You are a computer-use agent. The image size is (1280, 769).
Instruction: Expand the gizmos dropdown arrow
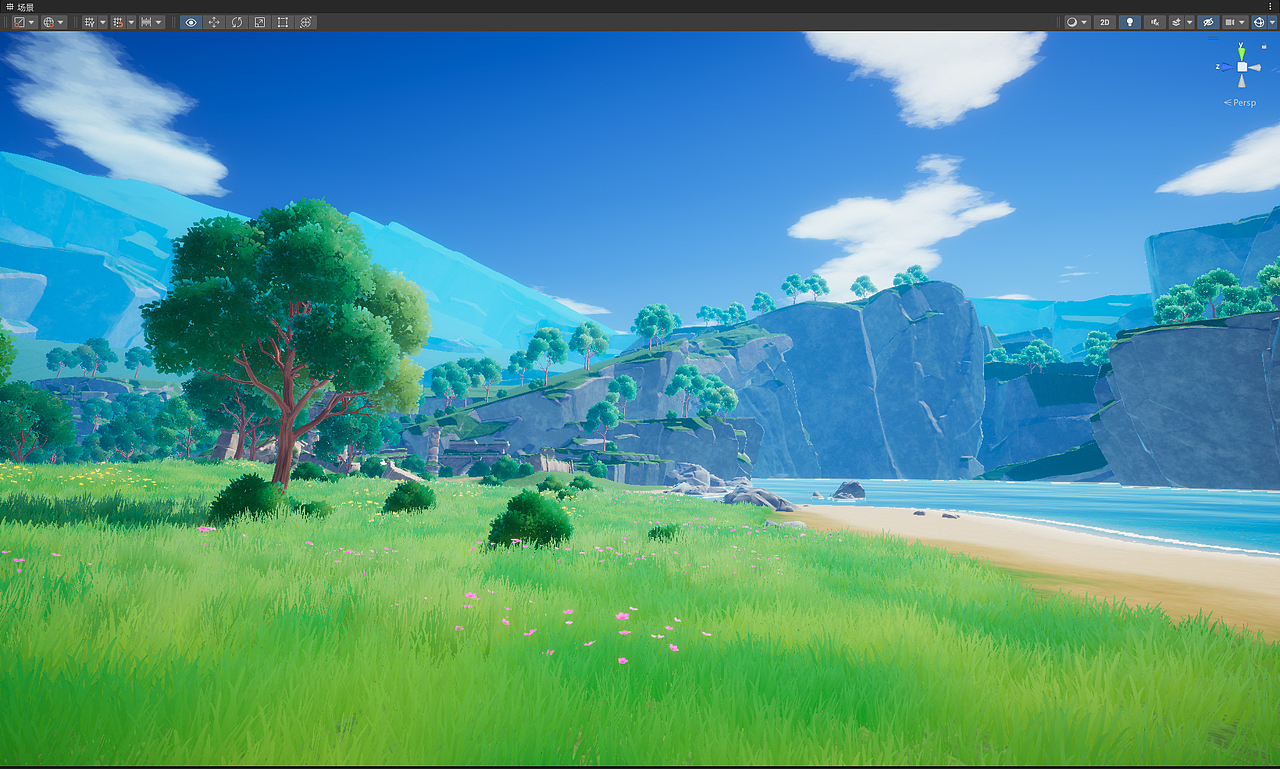[x=1272, y=22]
